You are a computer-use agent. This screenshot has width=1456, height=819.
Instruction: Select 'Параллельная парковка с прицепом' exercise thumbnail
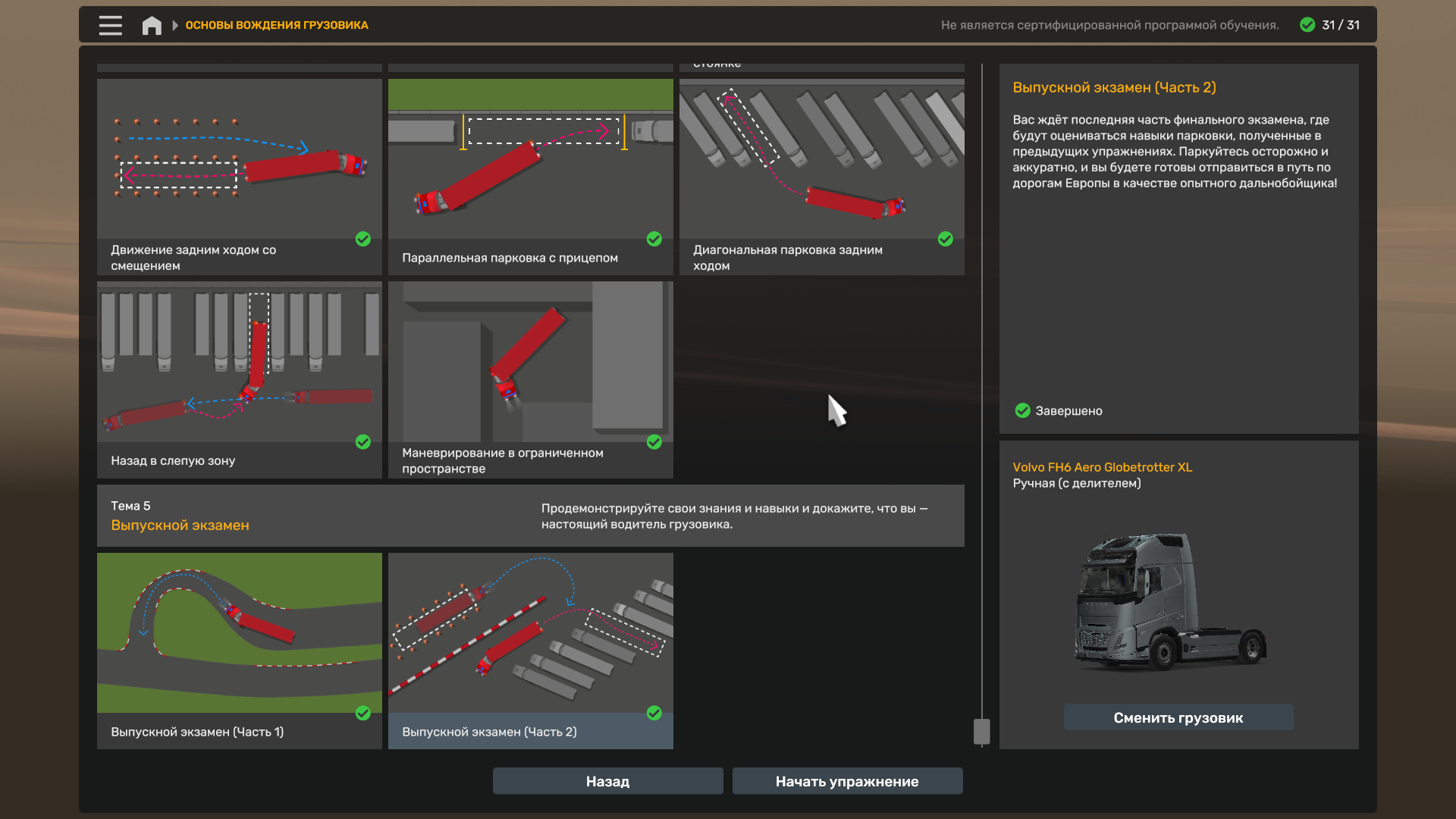point(531,159)
